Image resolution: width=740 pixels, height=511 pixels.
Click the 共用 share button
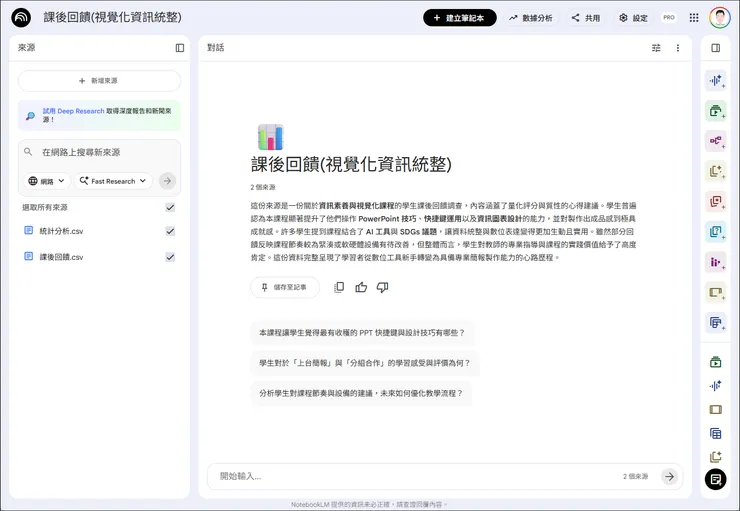[x=586, y=18]
